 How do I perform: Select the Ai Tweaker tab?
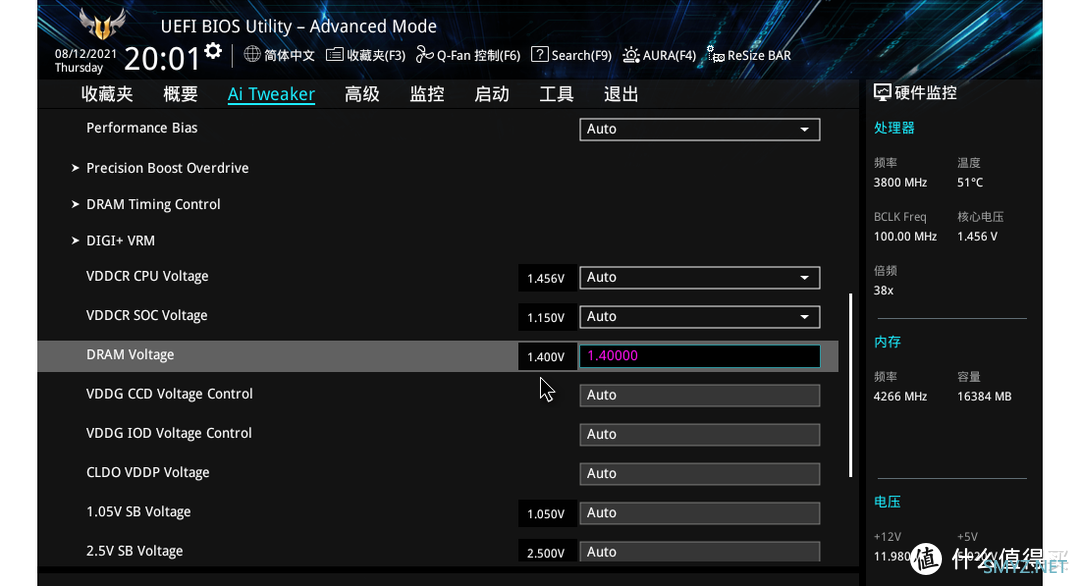271,94
